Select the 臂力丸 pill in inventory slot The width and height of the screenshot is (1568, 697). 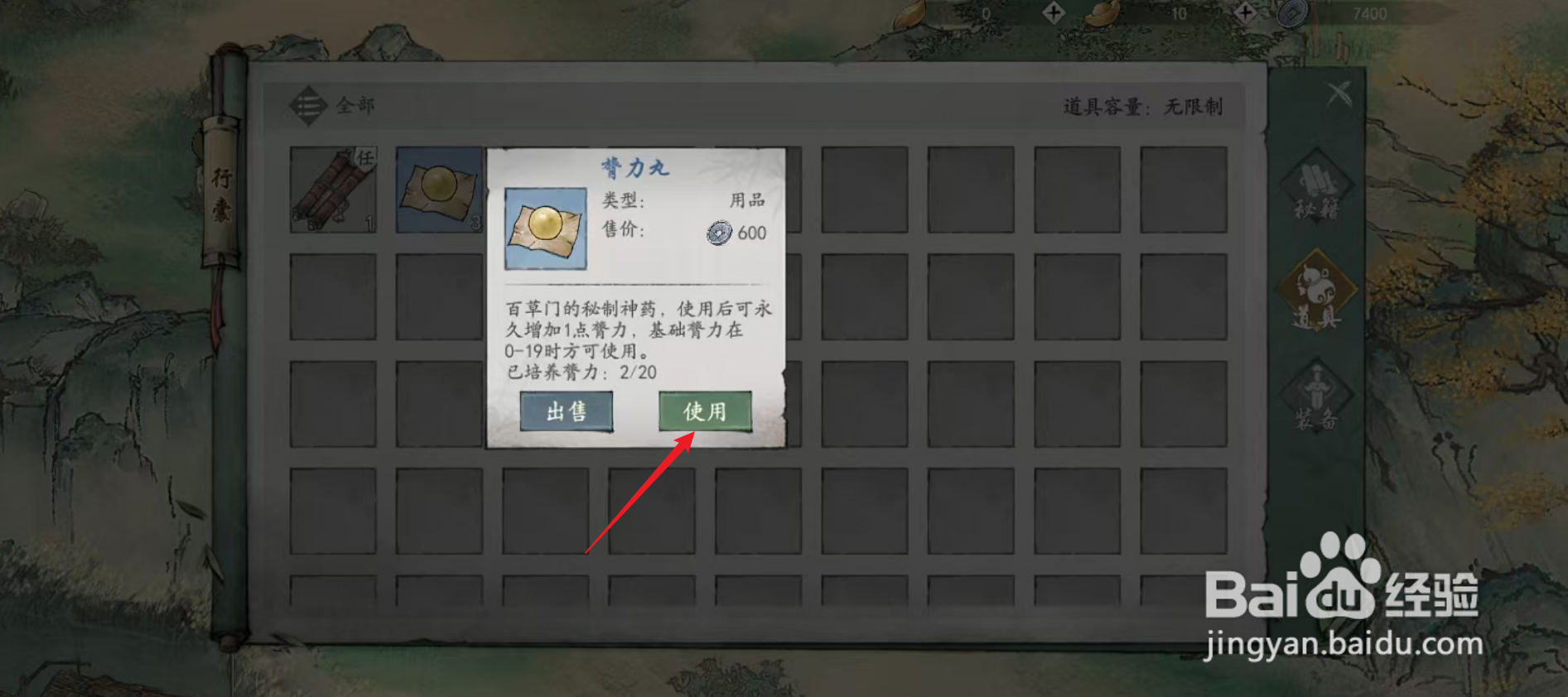click(x=439, y=190)
